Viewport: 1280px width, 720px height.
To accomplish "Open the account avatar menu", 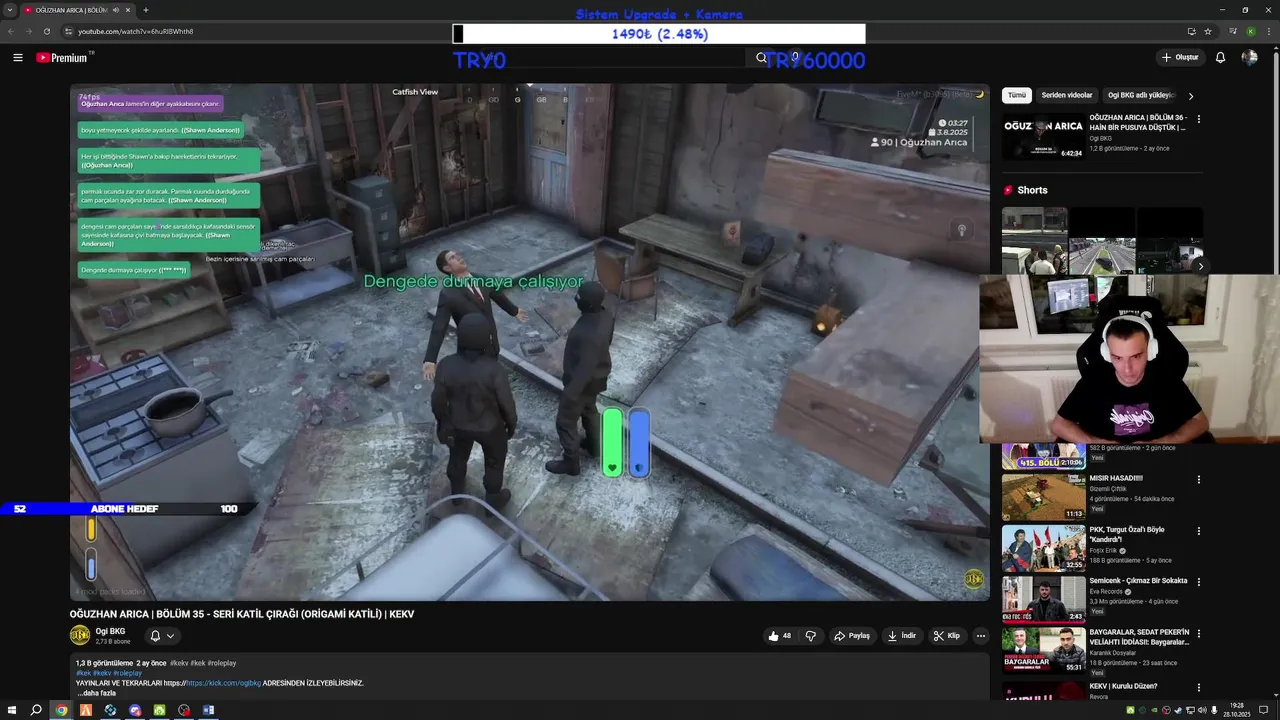I will click(x=1249, y=57).
